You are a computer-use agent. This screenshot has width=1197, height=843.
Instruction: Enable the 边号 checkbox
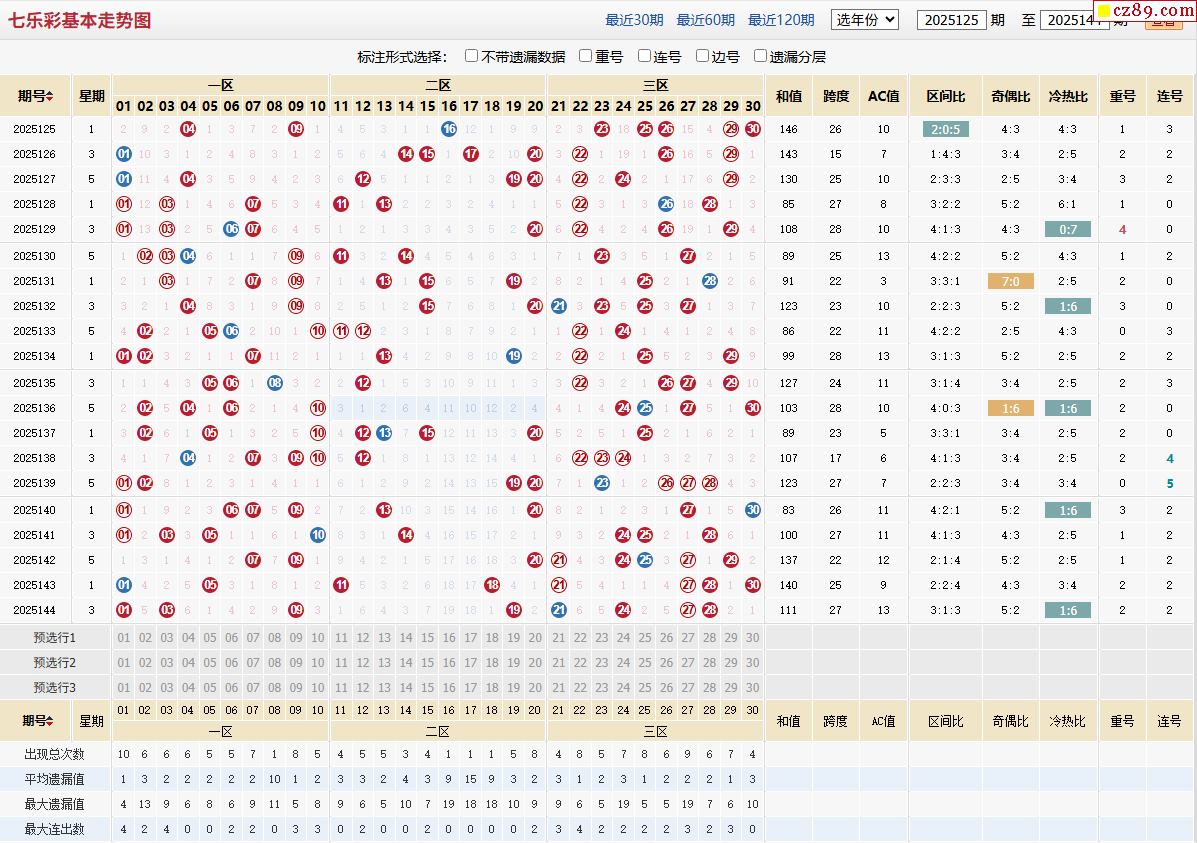(x=702, y=57)
